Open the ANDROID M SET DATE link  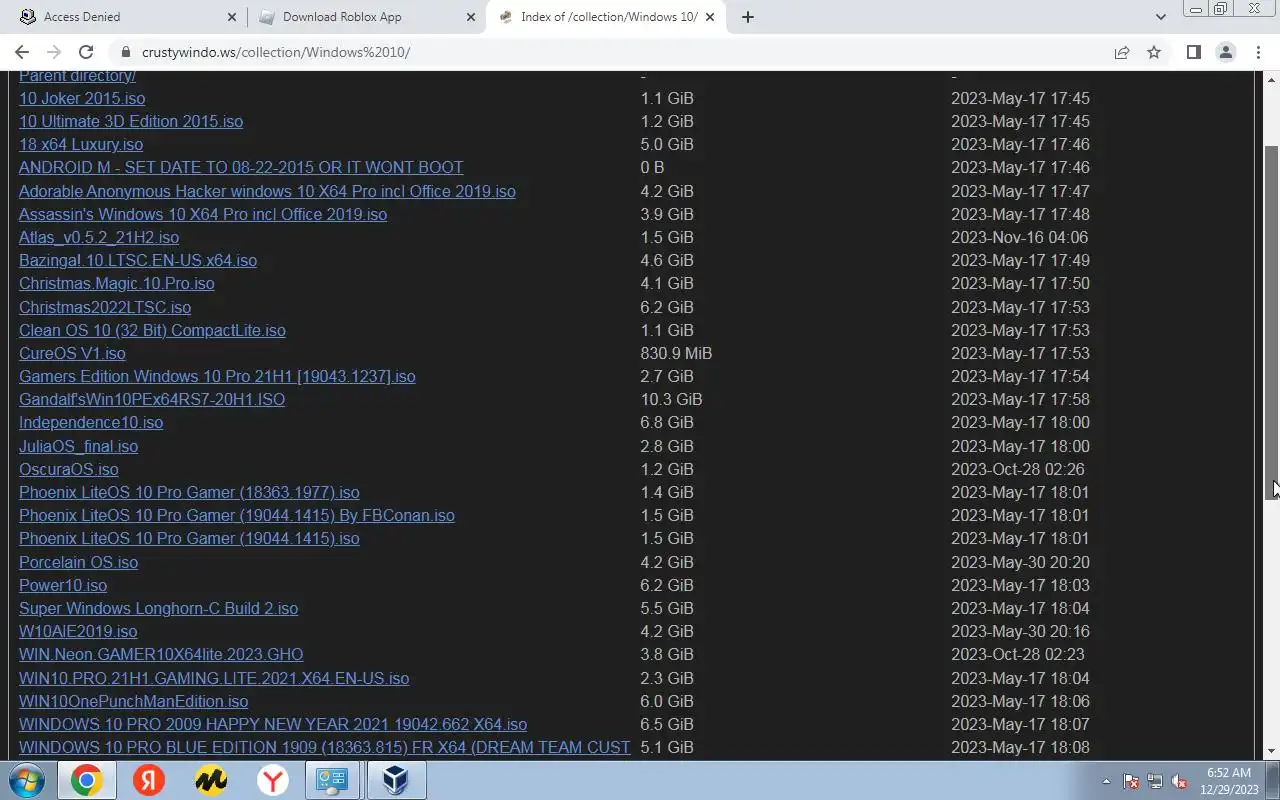(241, 167)
